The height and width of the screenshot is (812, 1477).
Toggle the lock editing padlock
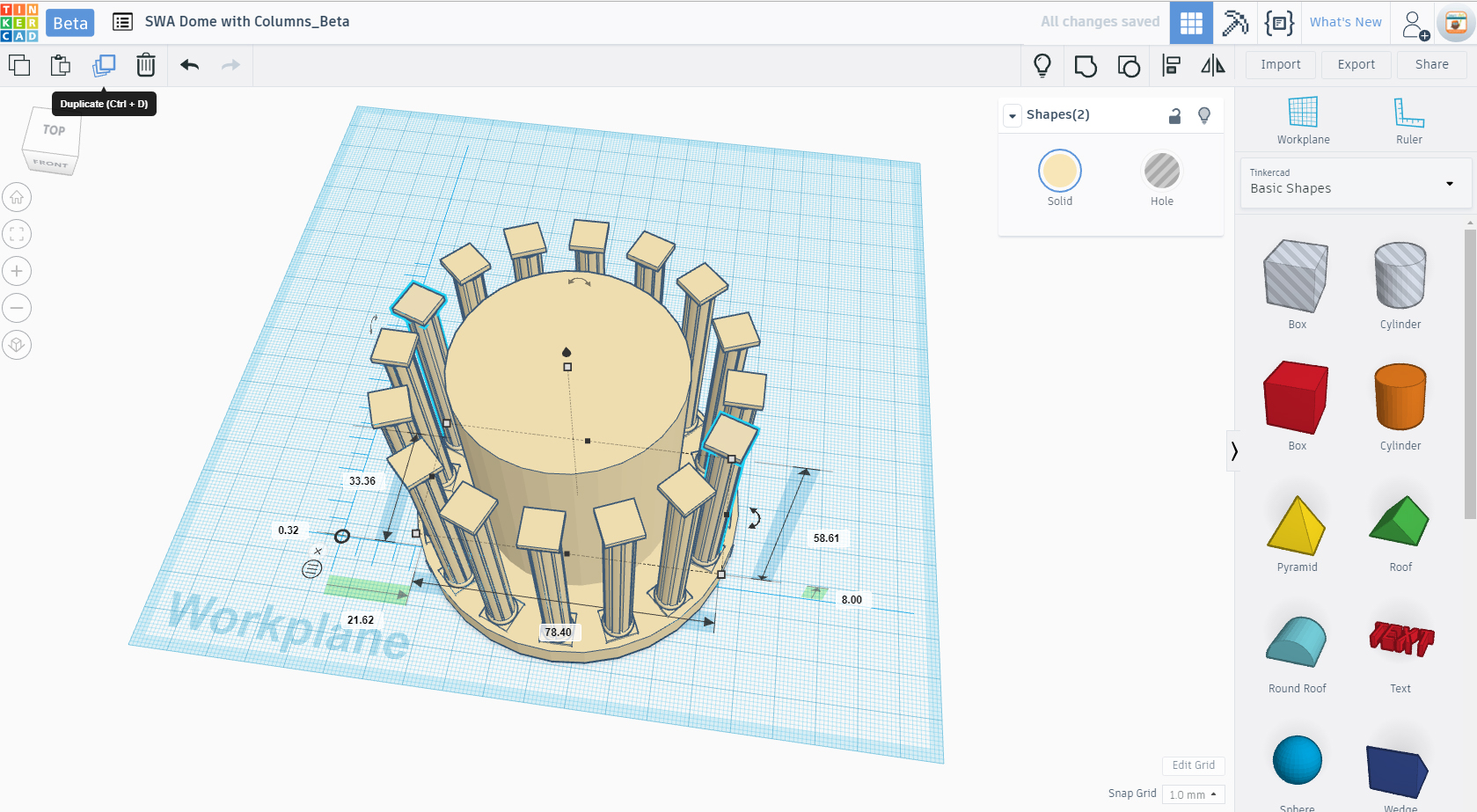click(x=1174, y=115)
